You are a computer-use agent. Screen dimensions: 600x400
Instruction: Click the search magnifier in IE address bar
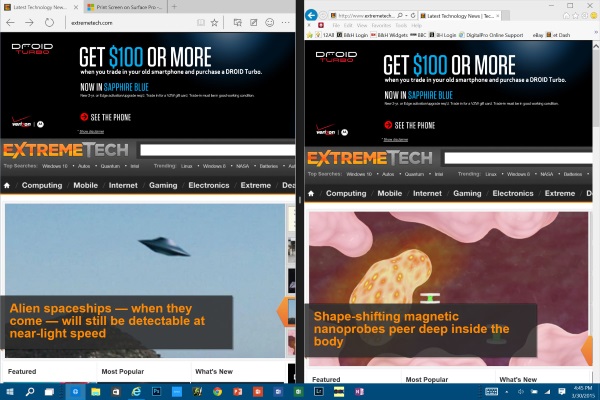pos(400,16)
